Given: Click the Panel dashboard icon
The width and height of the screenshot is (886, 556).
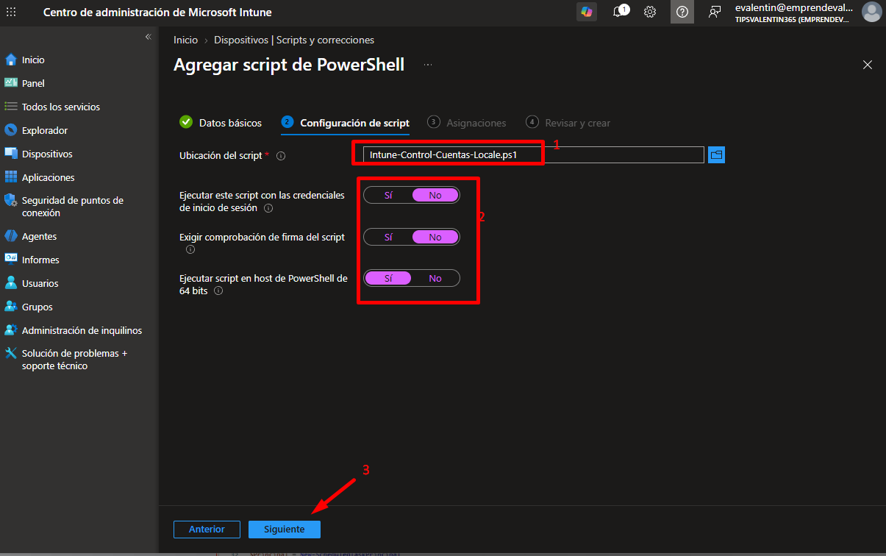Looking at the screenshot, I should tap(11, 82).
